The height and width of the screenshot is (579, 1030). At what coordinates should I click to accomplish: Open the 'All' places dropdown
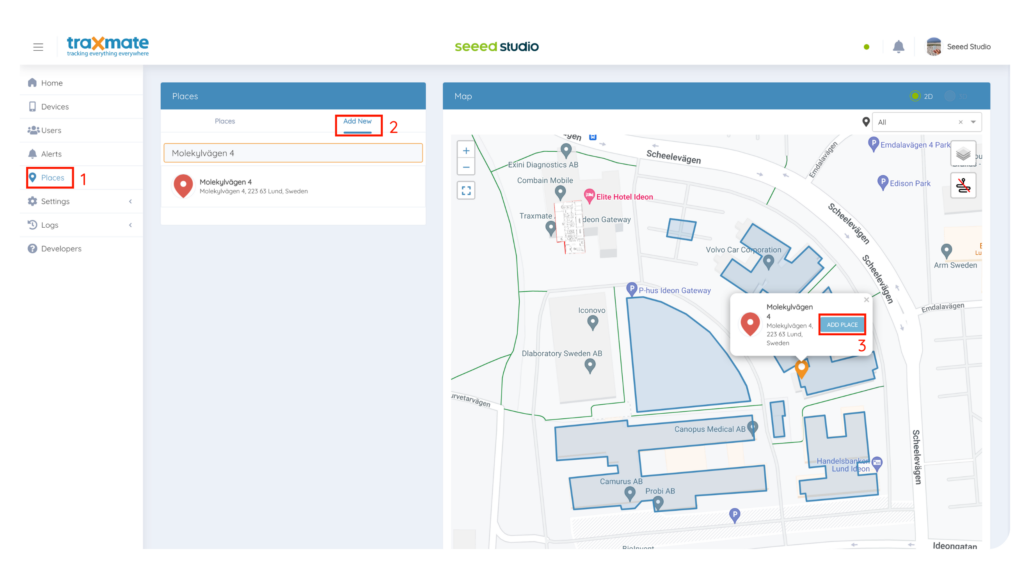tap(973, 122)
